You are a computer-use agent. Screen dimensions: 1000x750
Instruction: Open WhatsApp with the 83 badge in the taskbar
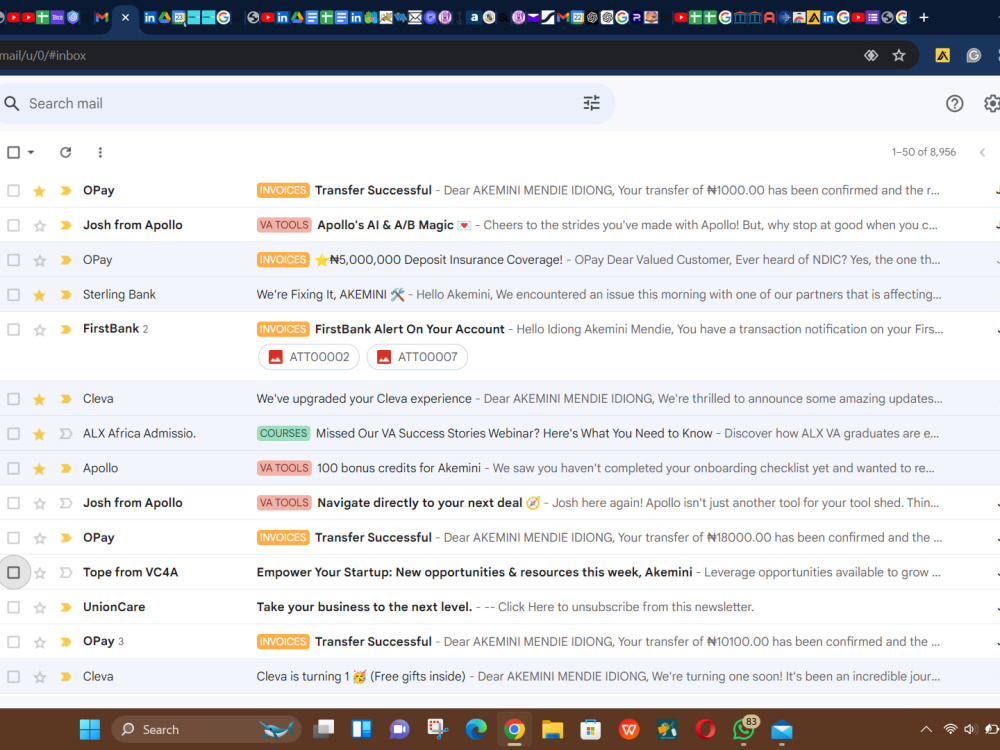coord(744,730)
